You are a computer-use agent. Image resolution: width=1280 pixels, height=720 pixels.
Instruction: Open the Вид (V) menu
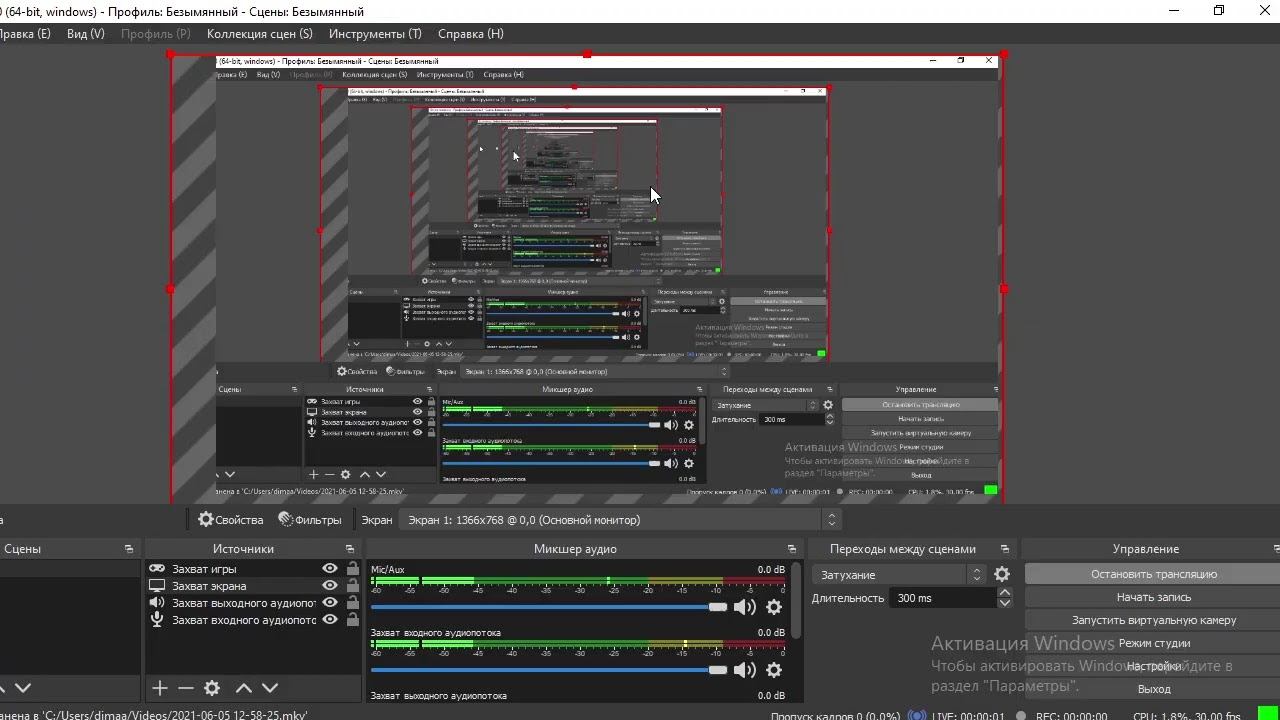pos(85,34)
